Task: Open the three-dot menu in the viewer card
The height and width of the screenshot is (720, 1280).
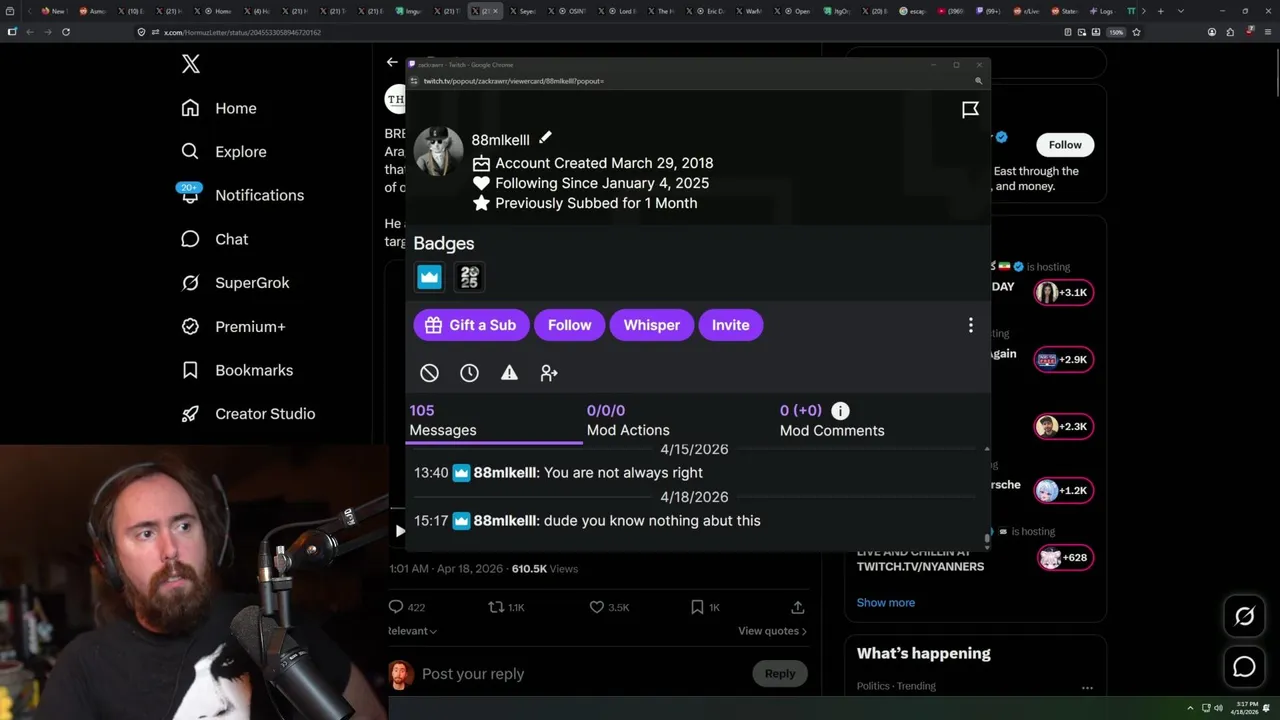Action: (x=970, y=325)
